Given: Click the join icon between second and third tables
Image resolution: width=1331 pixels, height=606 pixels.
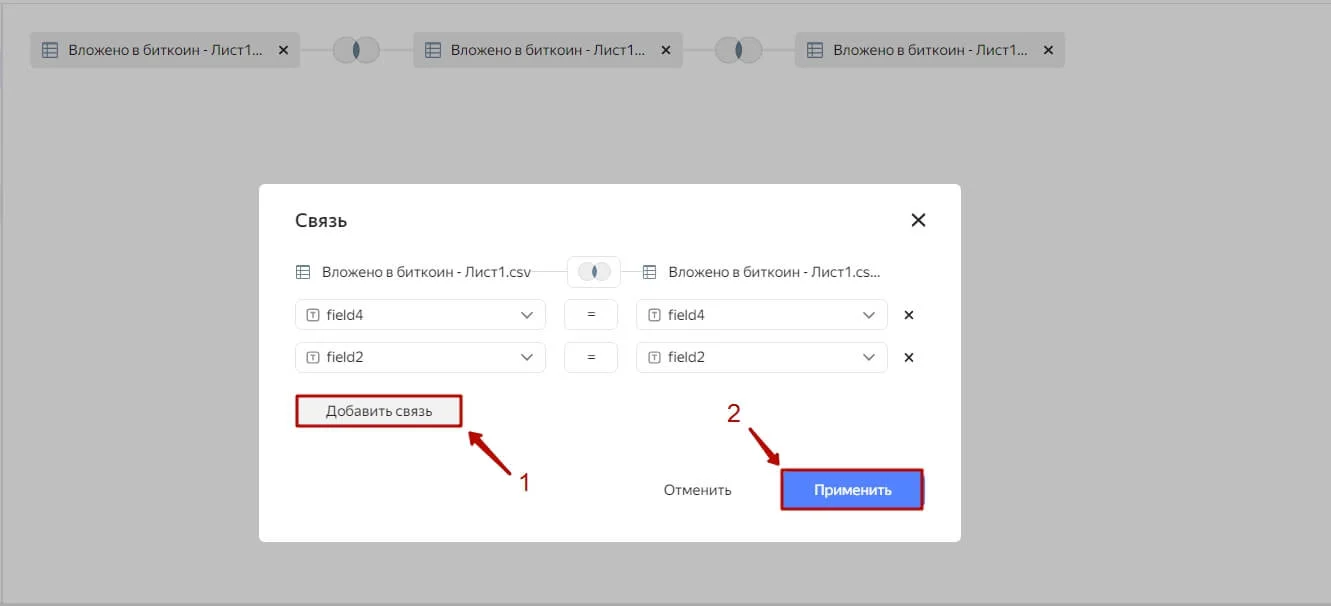Looking at the screenshot, I should (738, 50).
